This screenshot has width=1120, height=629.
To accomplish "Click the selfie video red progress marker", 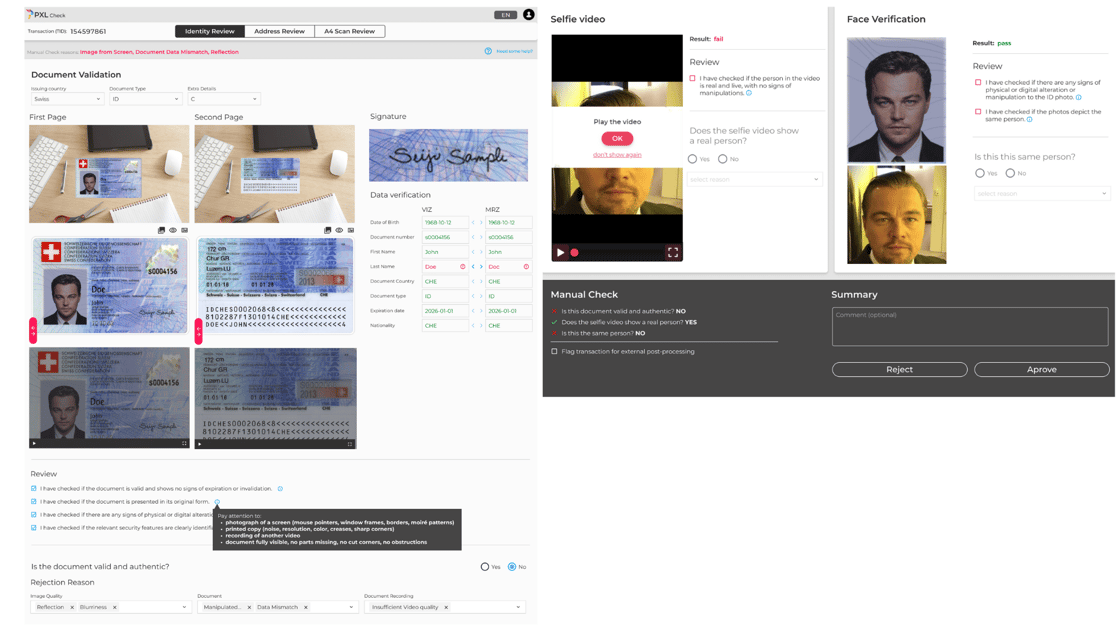I will coord(575,253).
